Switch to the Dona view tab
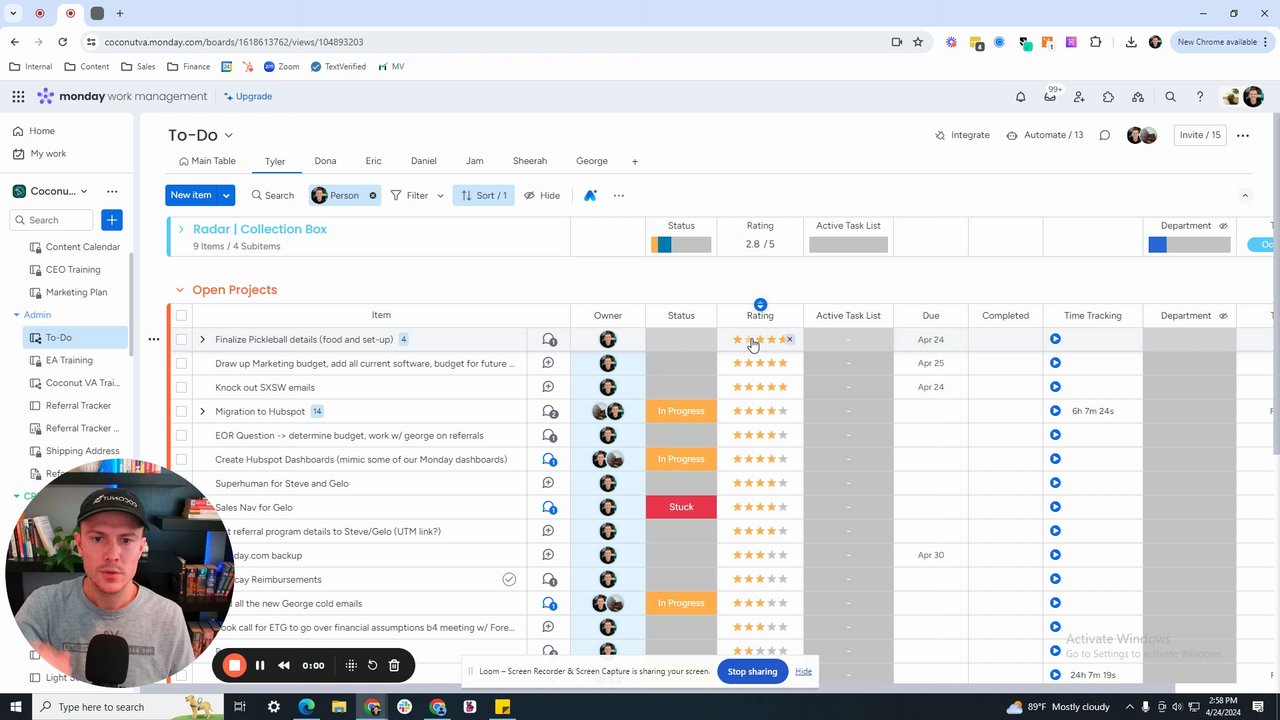1280x720 pixels. point(325,161)
